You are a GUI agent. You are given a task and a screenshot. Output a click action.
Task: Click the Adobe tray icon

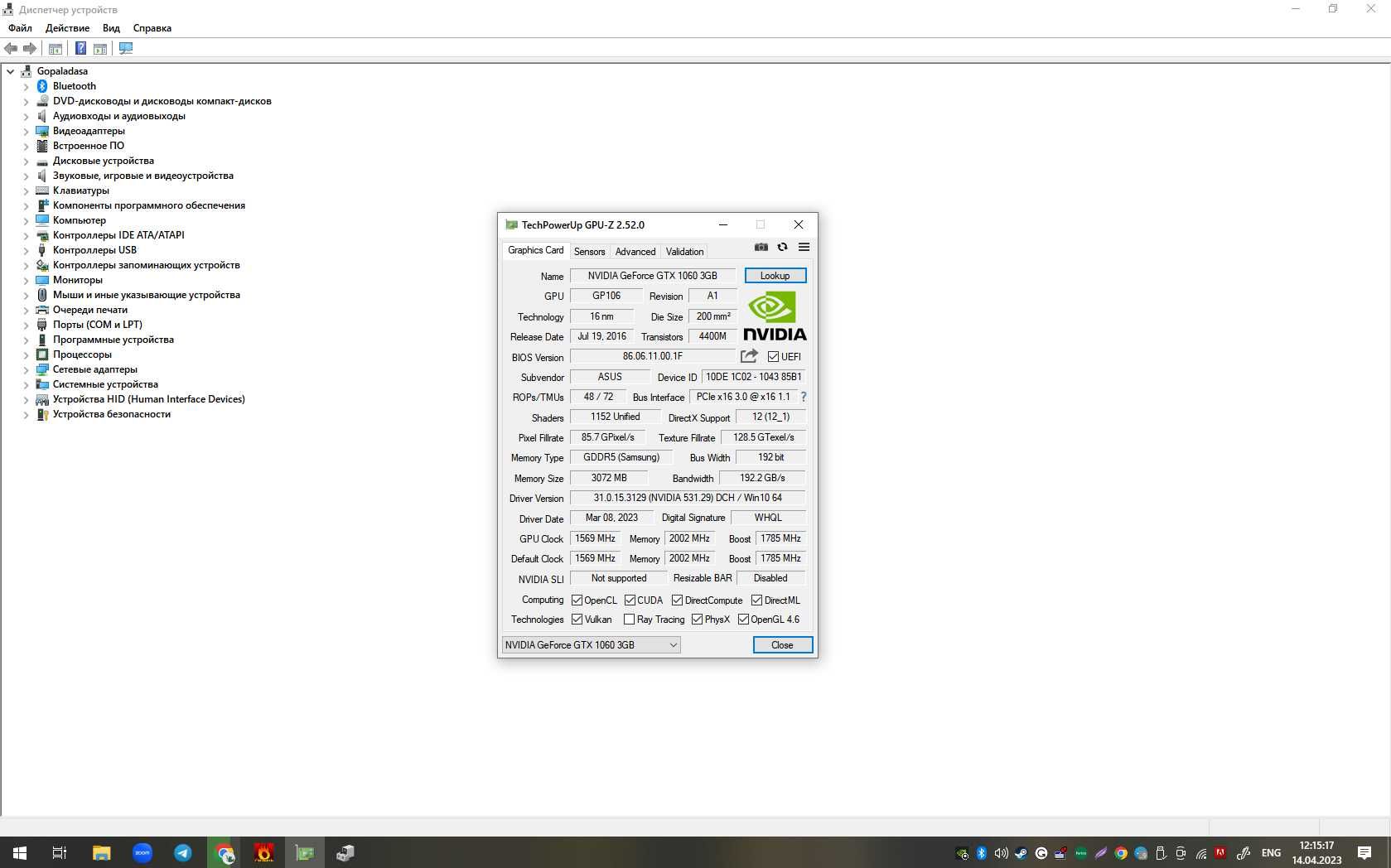[x=1220, y=853]
